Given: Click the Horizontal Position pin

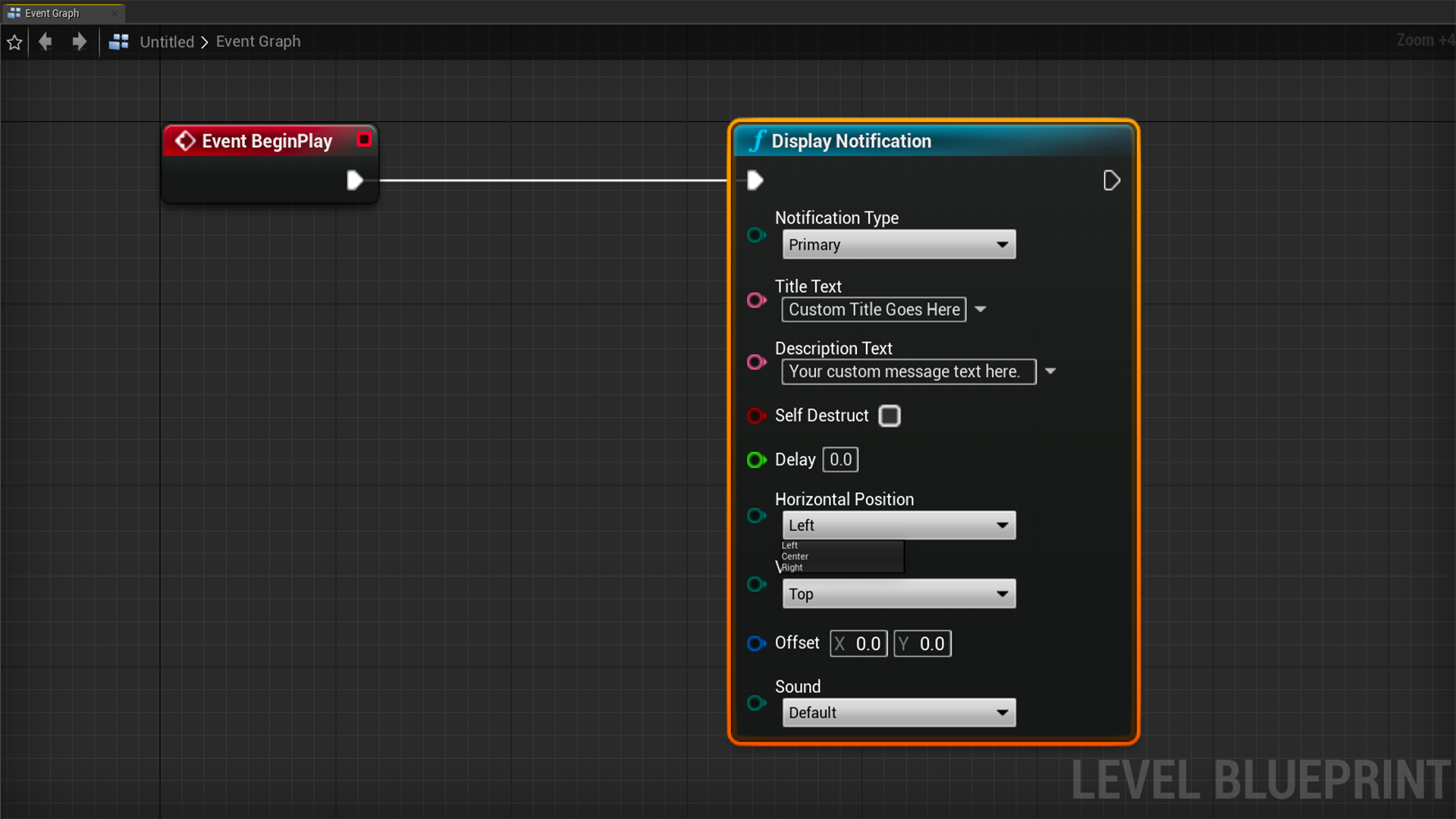Looking at the screenshot, I should 756,516.
